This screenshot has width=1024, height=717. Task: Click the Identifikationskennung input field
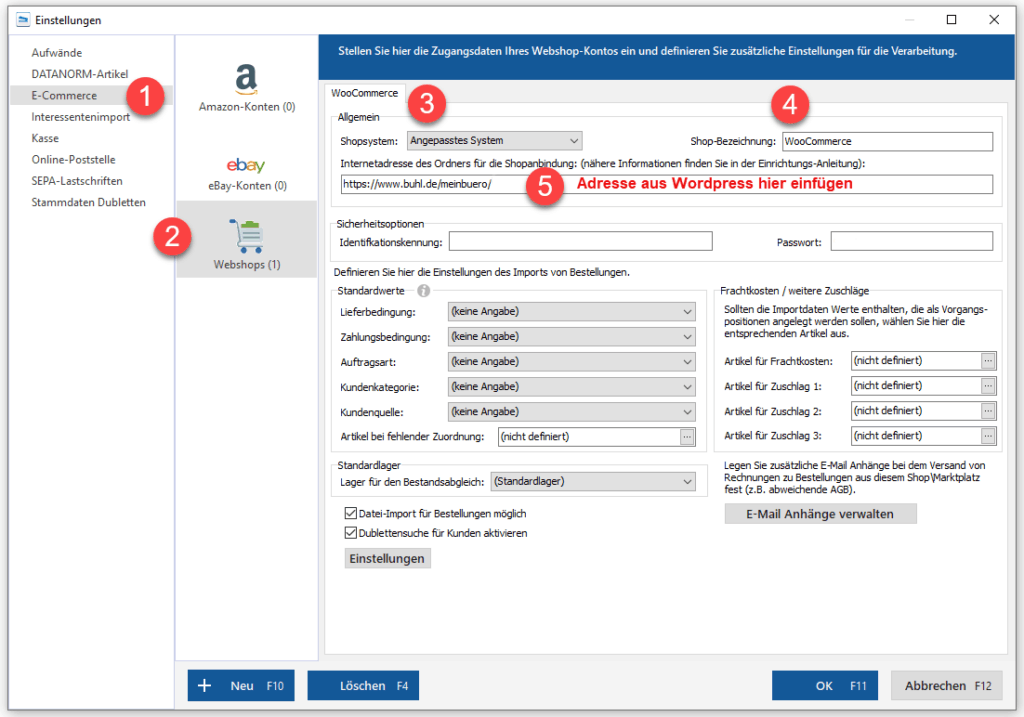[x=580, y=241]
